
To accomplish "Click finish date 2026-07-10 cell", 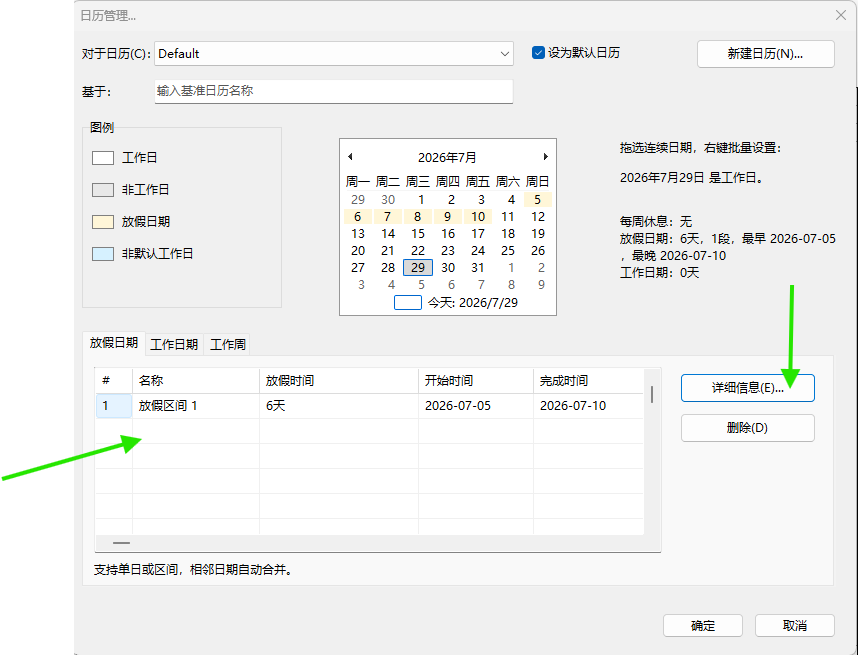I will (x=588, y=406).
